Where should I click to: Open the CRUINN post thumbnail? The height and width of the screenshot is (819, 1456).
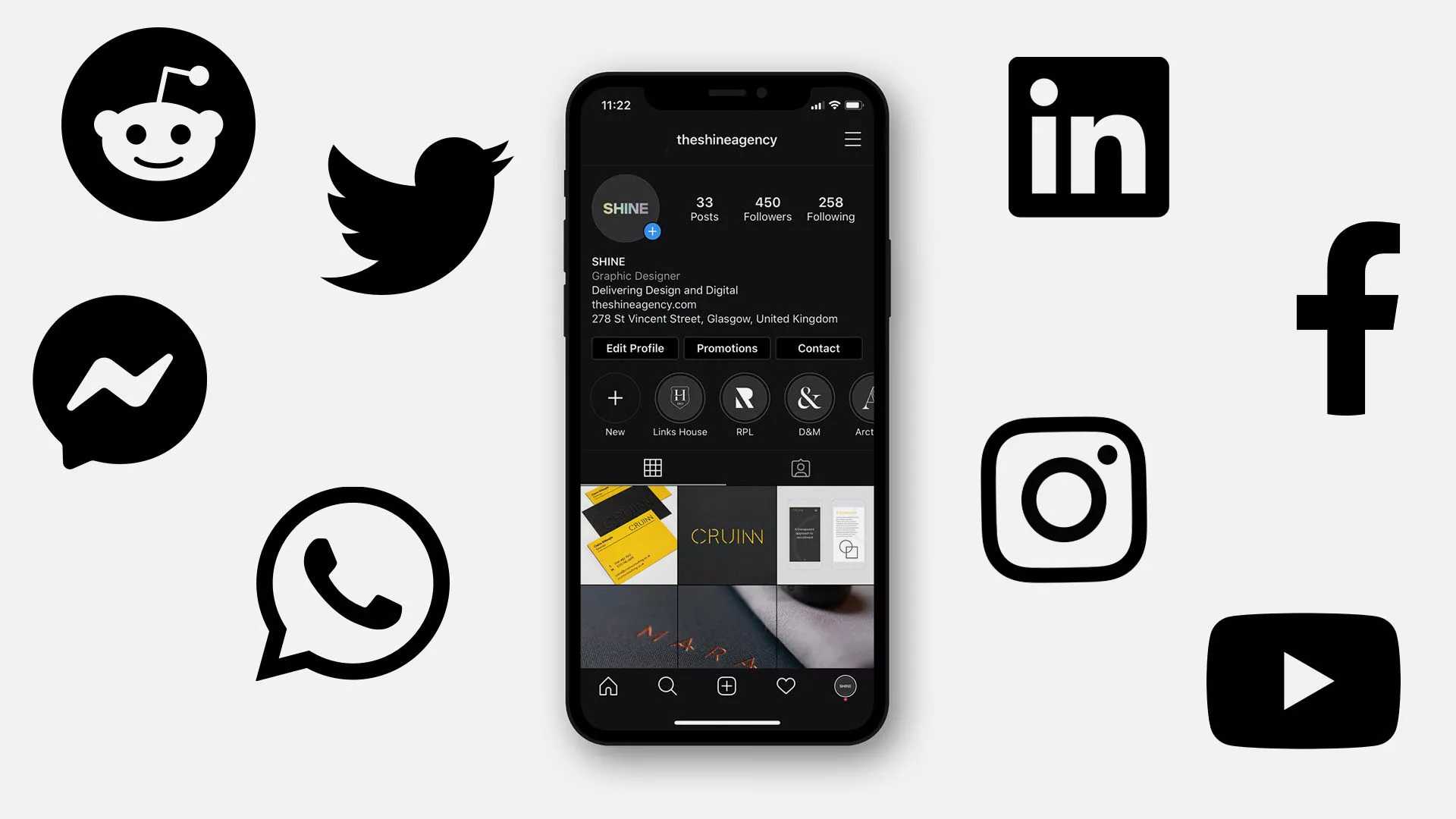726,535
